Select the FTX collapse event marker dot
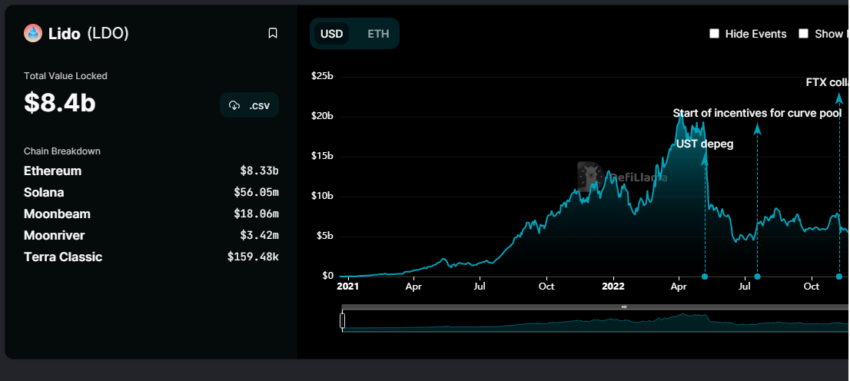This screenshot has width=850, height=381. point(839,276)
